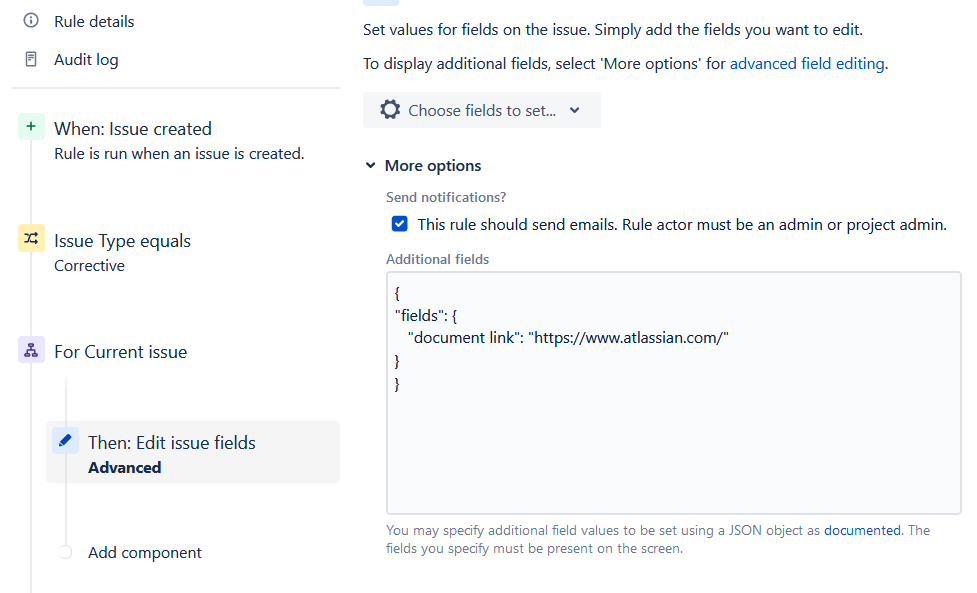Viewport: 977px width, 593px height.
Task: Select the Add component action
Action: click(x=145, y=551)
